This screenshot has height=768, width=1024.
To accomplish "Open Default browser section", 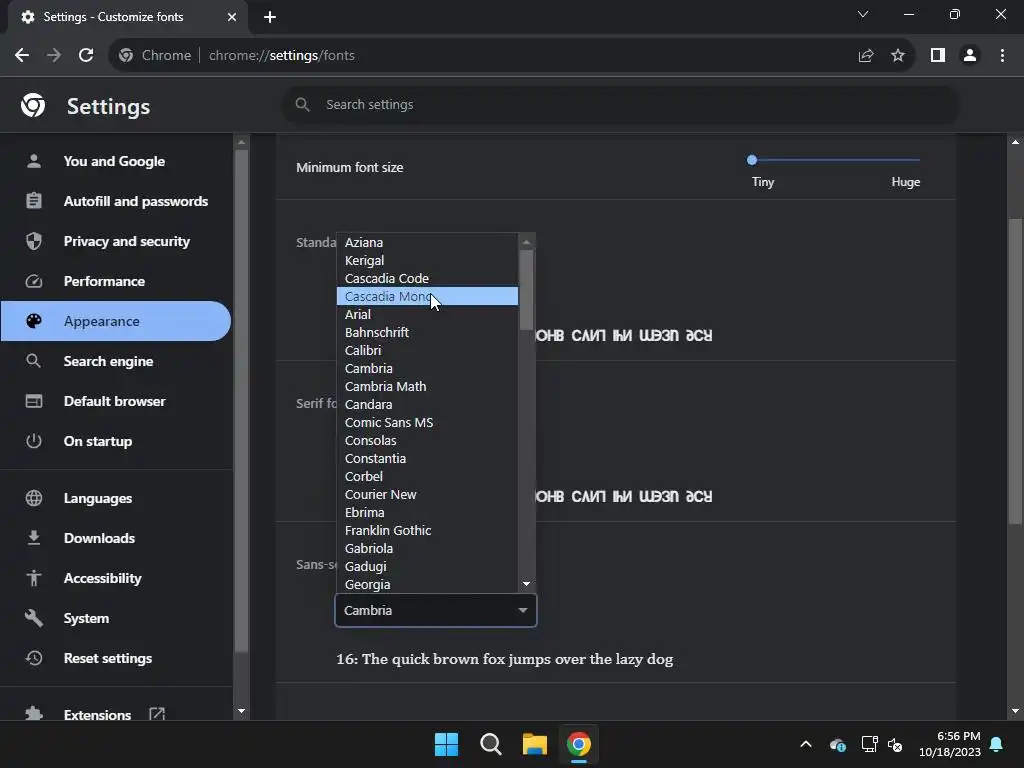I will 116,401.
